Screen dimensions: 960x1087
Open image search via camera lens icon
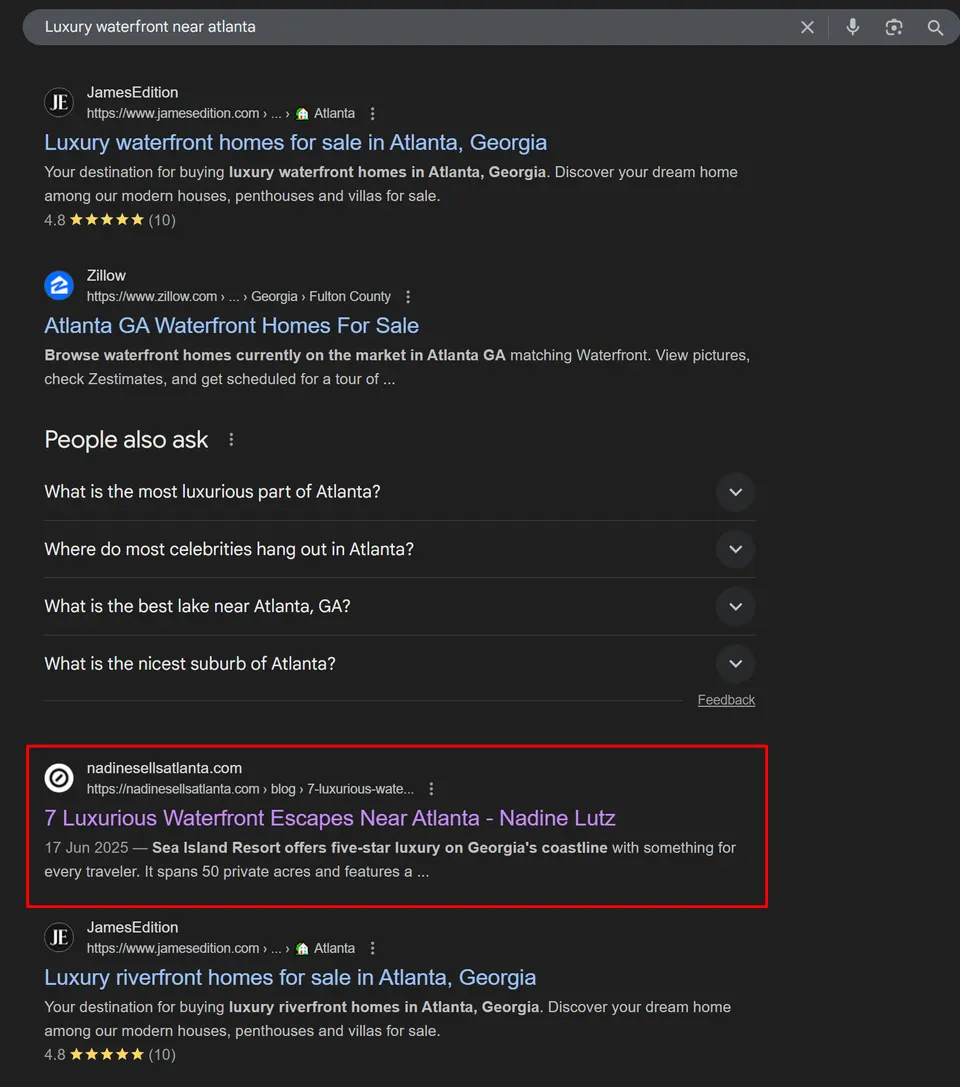pyautogui.click(x=893, y=27)
